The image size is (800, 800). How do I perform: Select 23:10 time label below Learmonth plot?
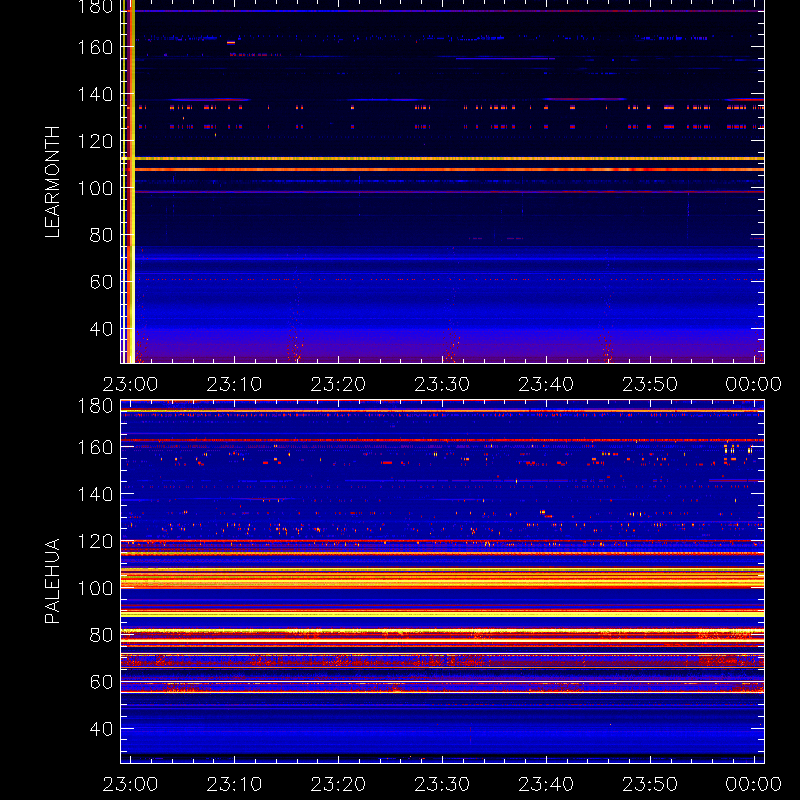[234, 384]
